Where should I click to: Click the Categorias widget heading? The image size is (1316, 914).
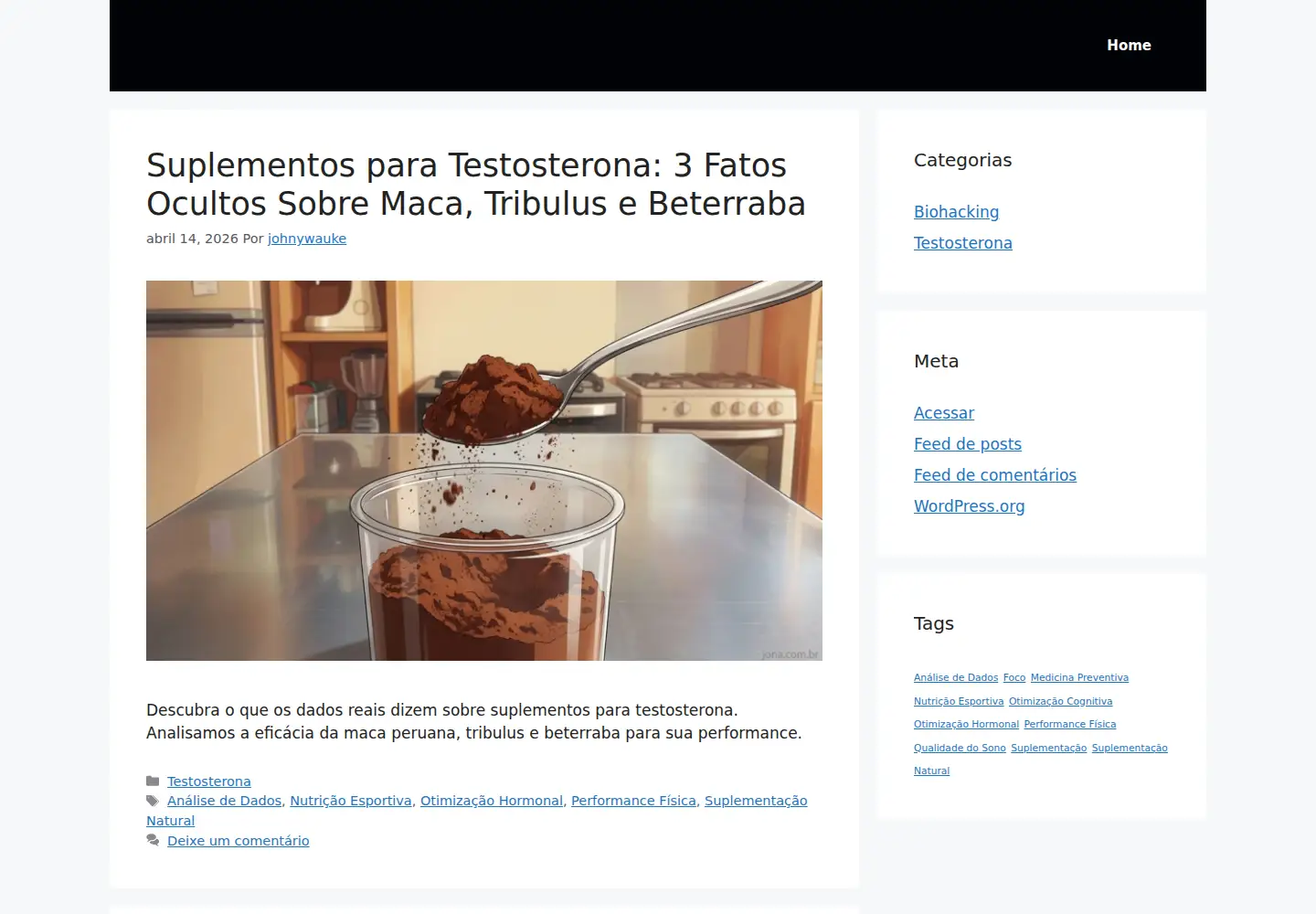(962, 160)
